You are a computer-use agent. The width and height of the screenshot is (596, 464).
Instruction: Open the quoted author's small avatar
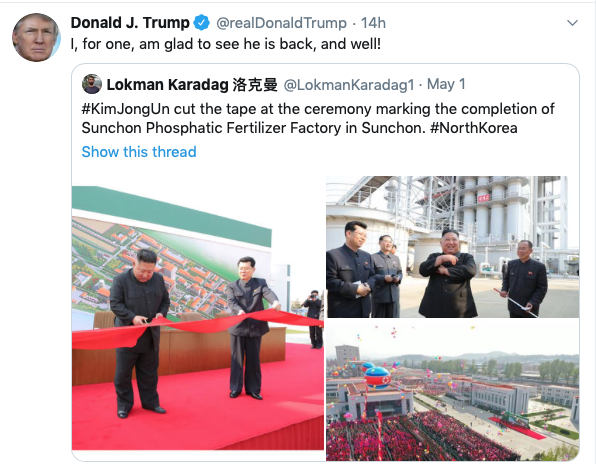pyautogui.click(x=92, y=84)
